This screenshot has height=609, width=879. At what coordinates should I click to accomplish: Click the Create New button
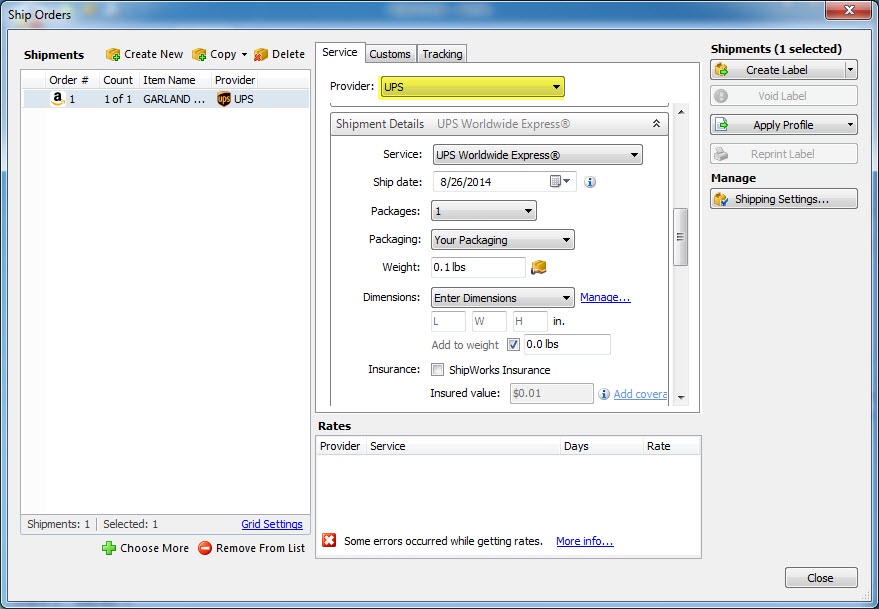(x=145, y=54)
